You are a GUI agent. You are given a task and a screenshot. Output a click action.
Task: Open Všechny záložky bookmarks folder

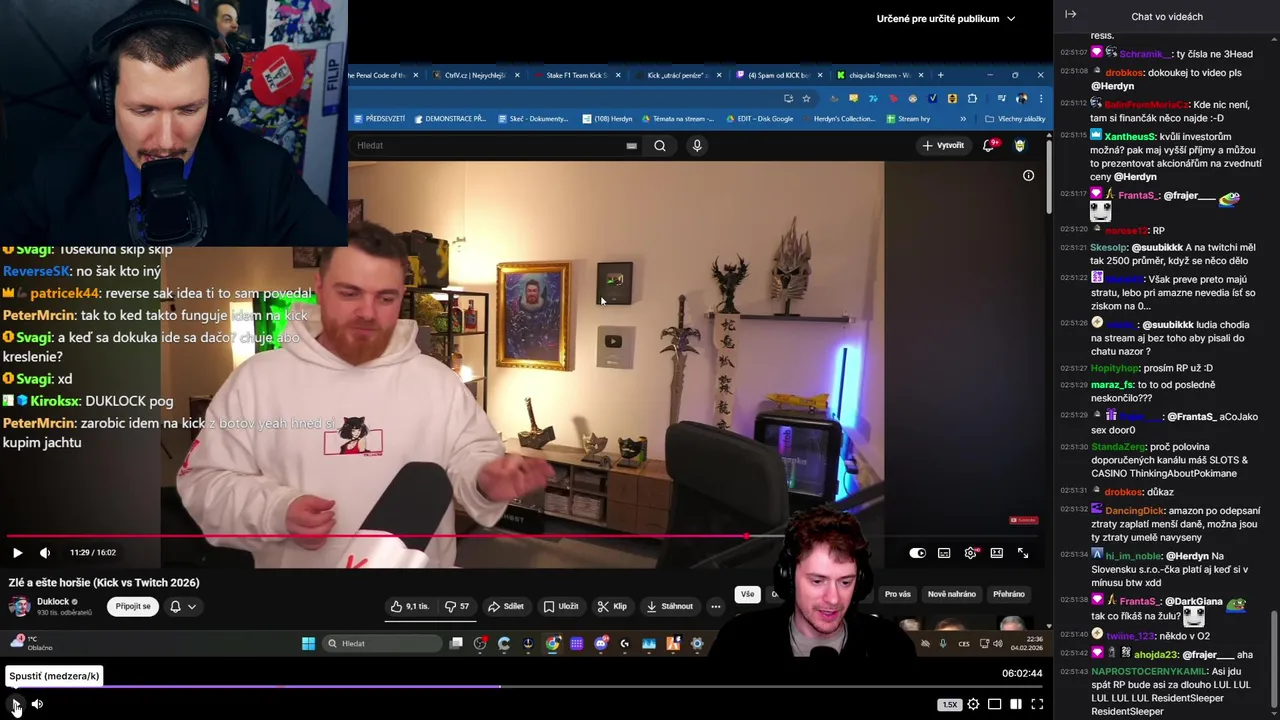coord(1015,119)
